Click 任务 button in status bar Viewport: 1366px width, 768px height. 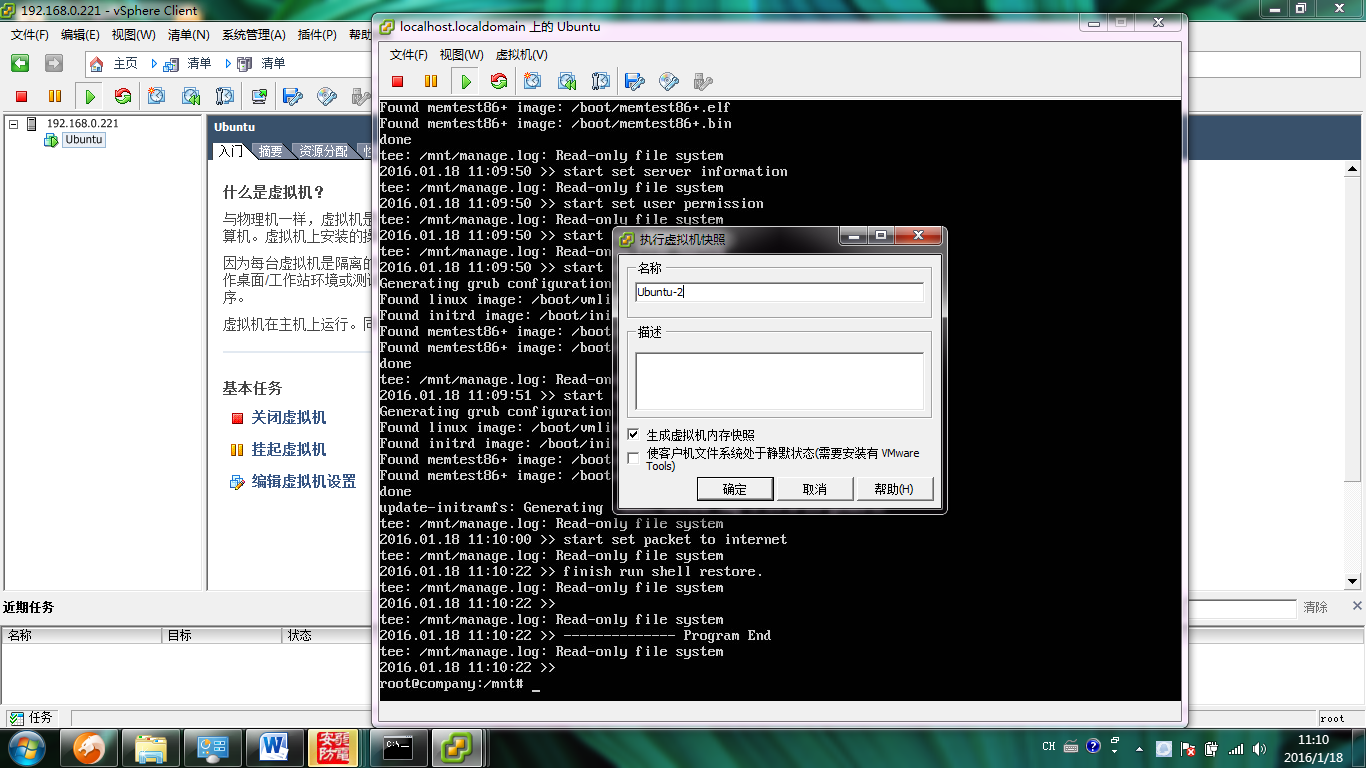(x=31, y=718)
